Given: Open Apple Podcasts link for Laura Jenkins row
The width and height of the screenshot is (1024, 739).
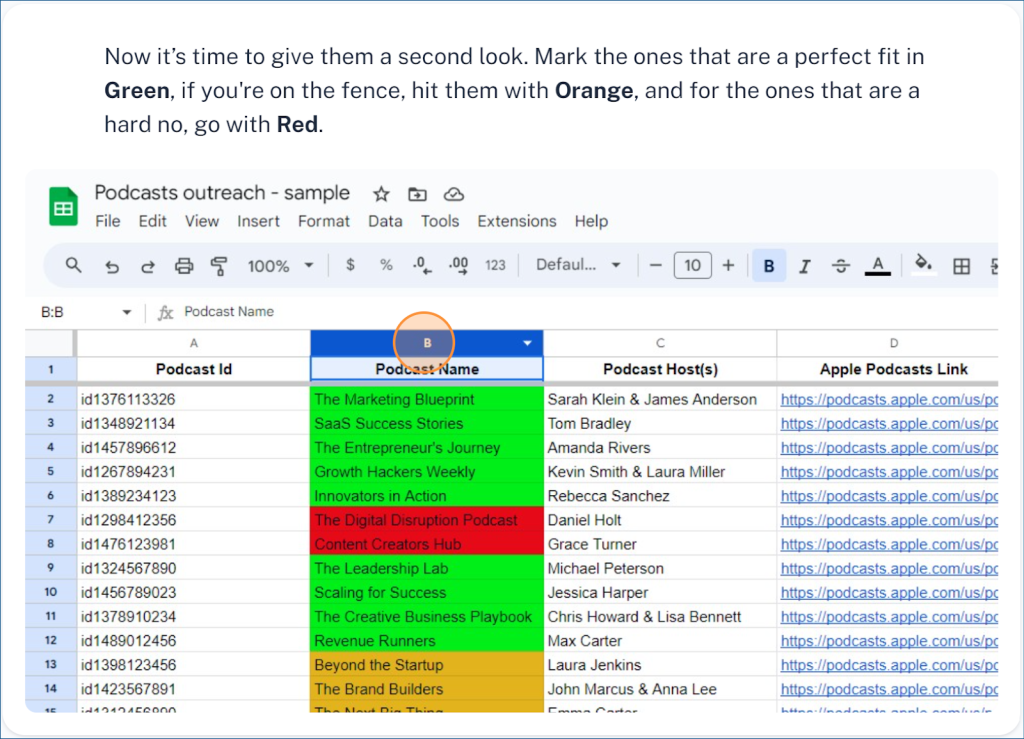Looking at the screenshot, I should pyautogui.click(x=889, y=665).
